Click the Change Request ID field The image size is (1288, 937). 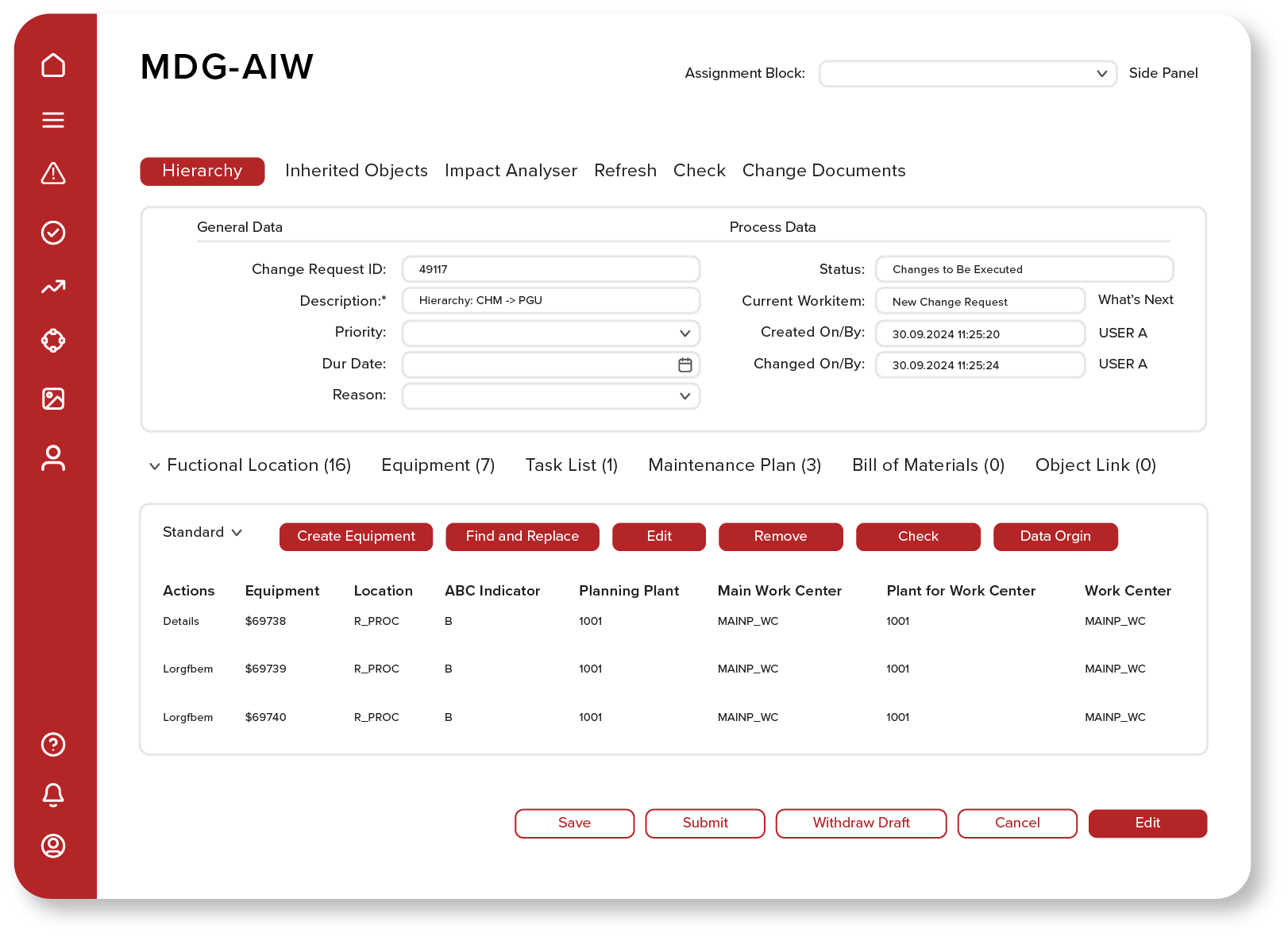pos(550,269)
